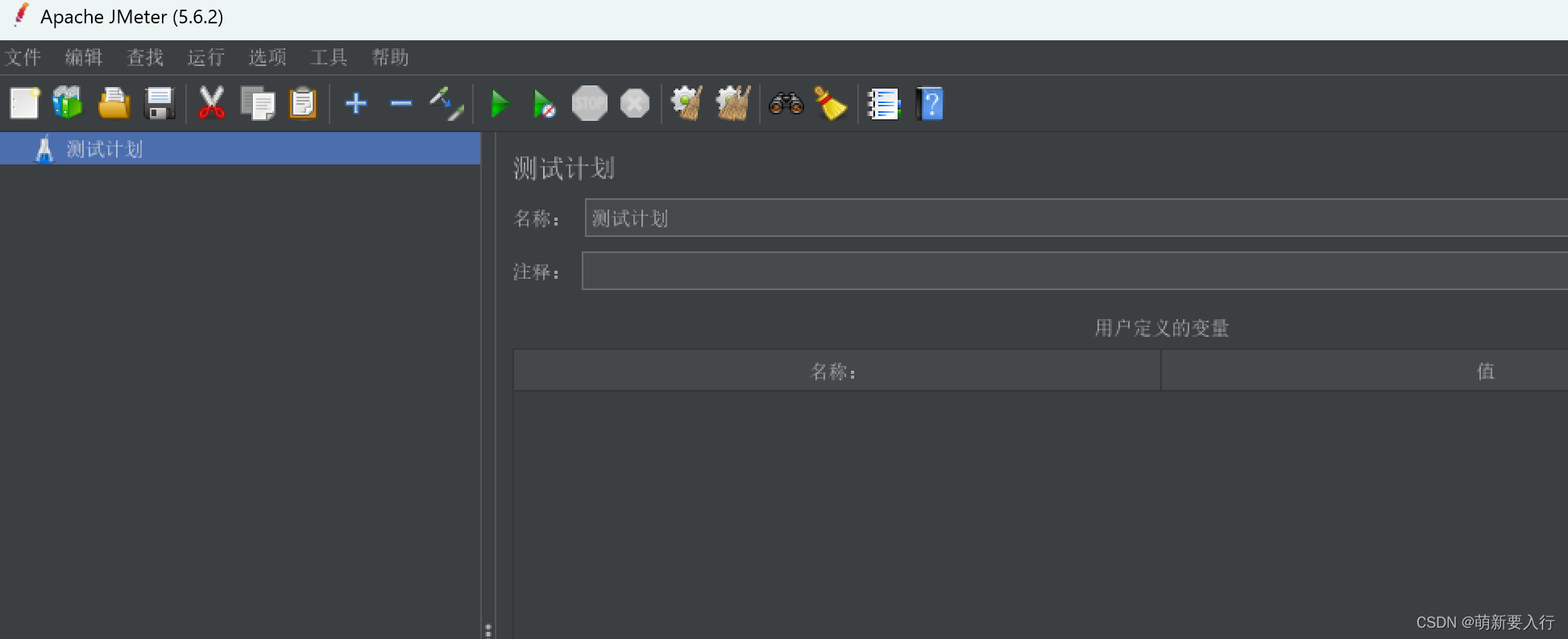1568x639 pixels.
Task: Open the Templates icon in toolbar
Action: 68,103
